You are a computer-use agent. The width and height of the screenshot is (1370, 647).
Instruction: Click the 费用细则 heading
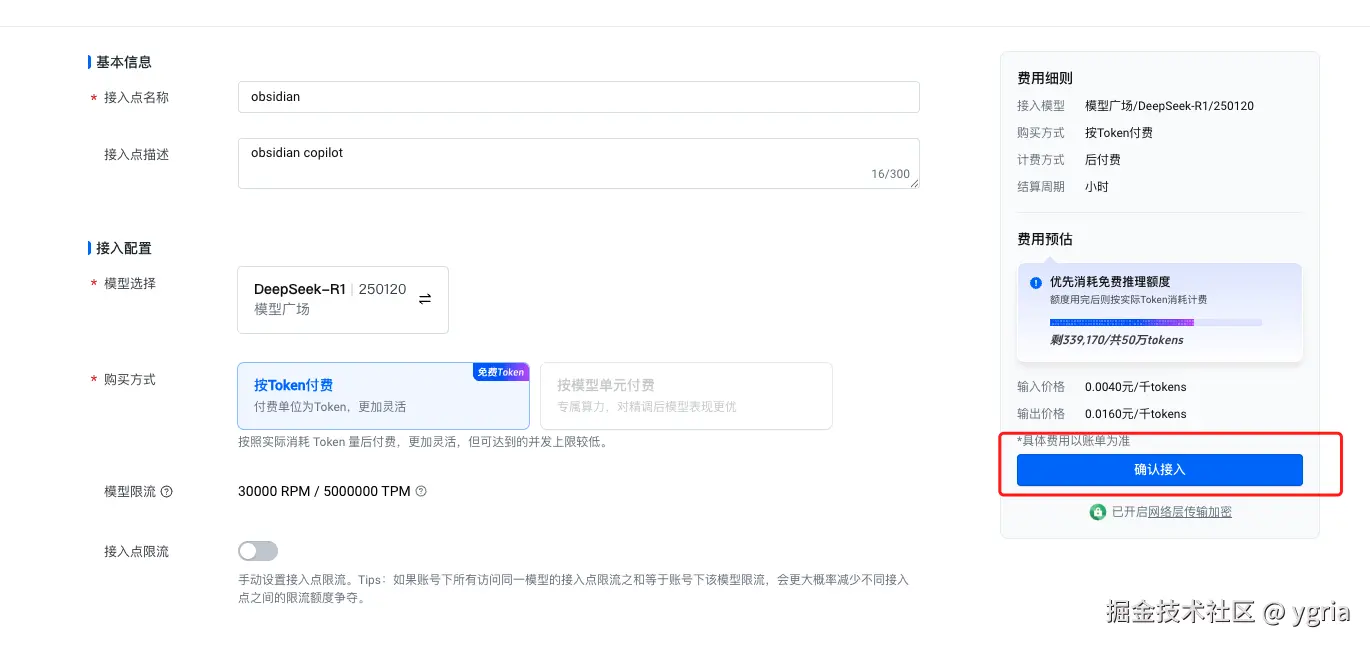[1045, 78]
